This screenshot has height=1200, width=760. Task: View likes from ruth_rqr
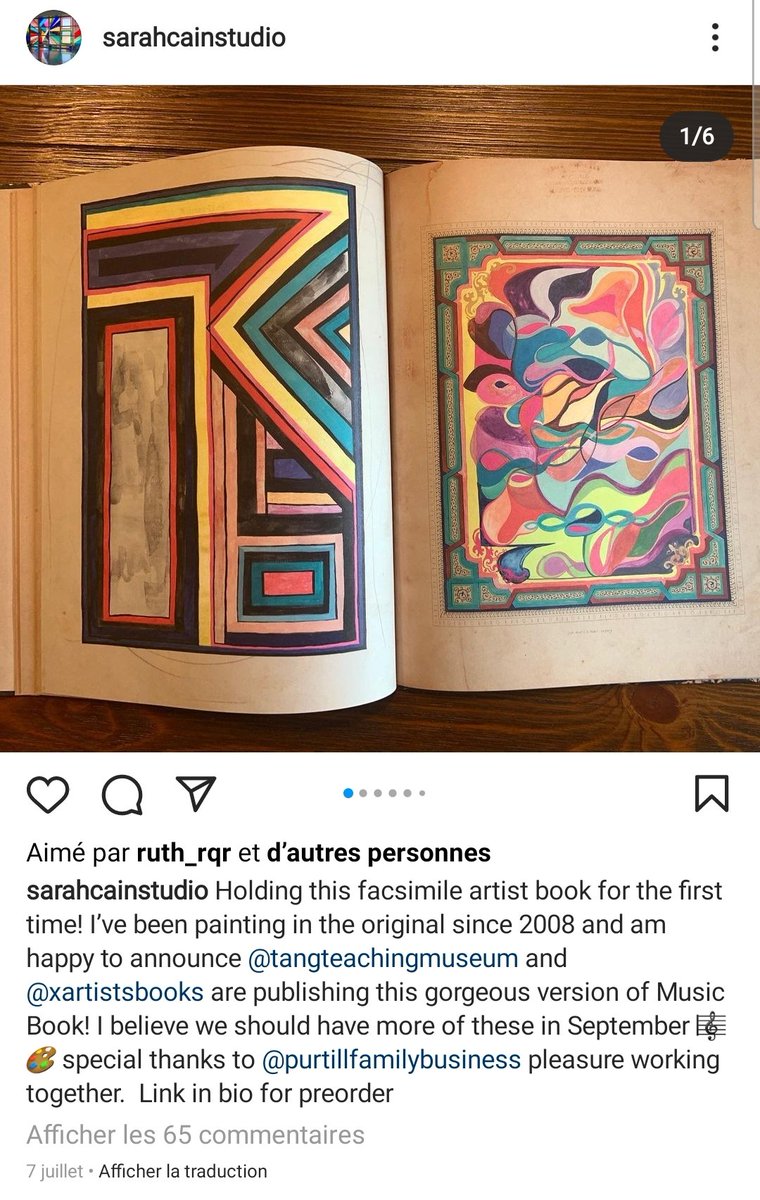[185, 853]
